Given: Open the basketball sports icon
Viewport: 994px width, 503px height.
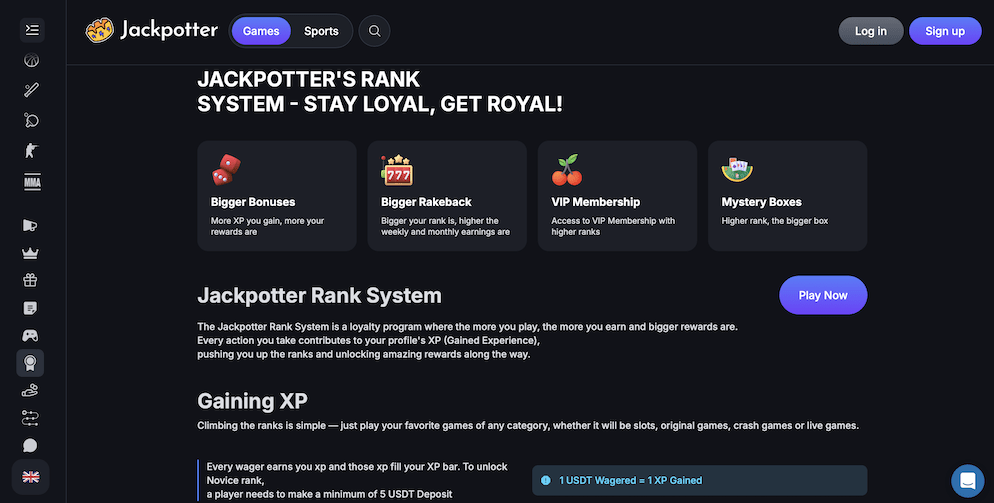Looking at the screenshot, I should pyautogui.click(x=31, y=60).
